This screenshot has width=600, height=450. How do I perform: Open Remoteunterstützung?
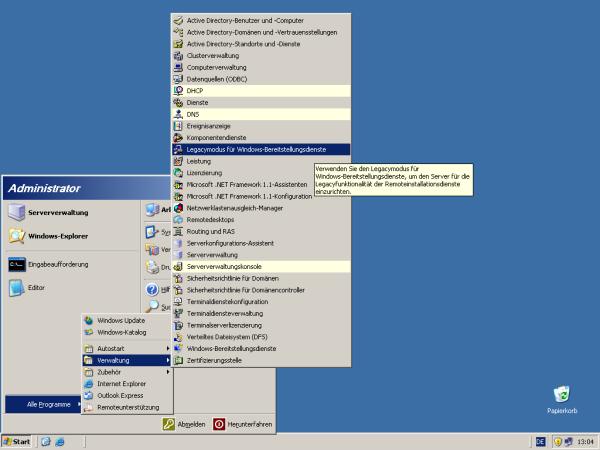(127, 408)
